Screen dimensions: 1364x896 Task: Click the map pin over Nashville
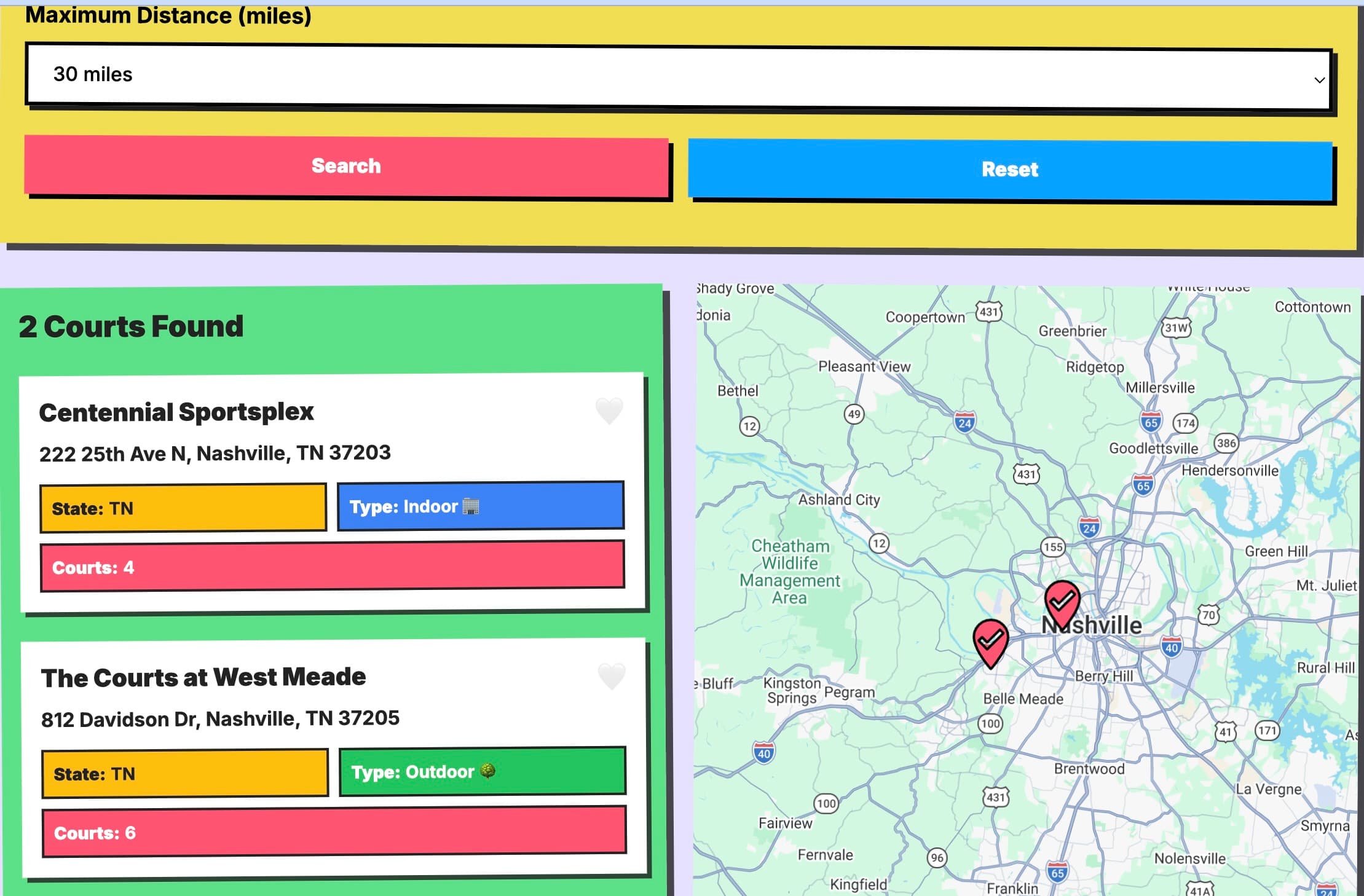click(1062, 604)
